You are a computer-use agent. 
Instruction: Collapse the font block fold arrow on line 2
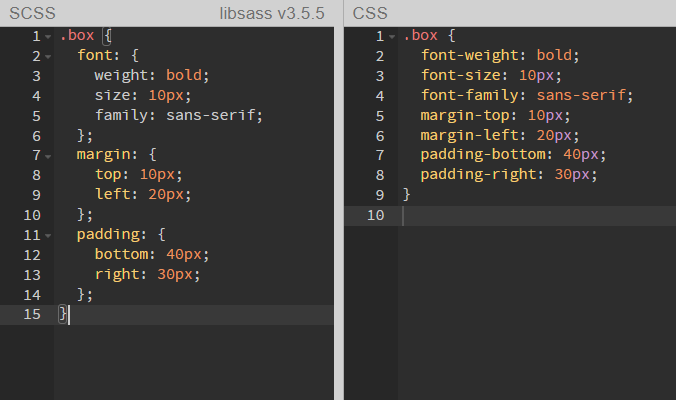pos(48,56)
